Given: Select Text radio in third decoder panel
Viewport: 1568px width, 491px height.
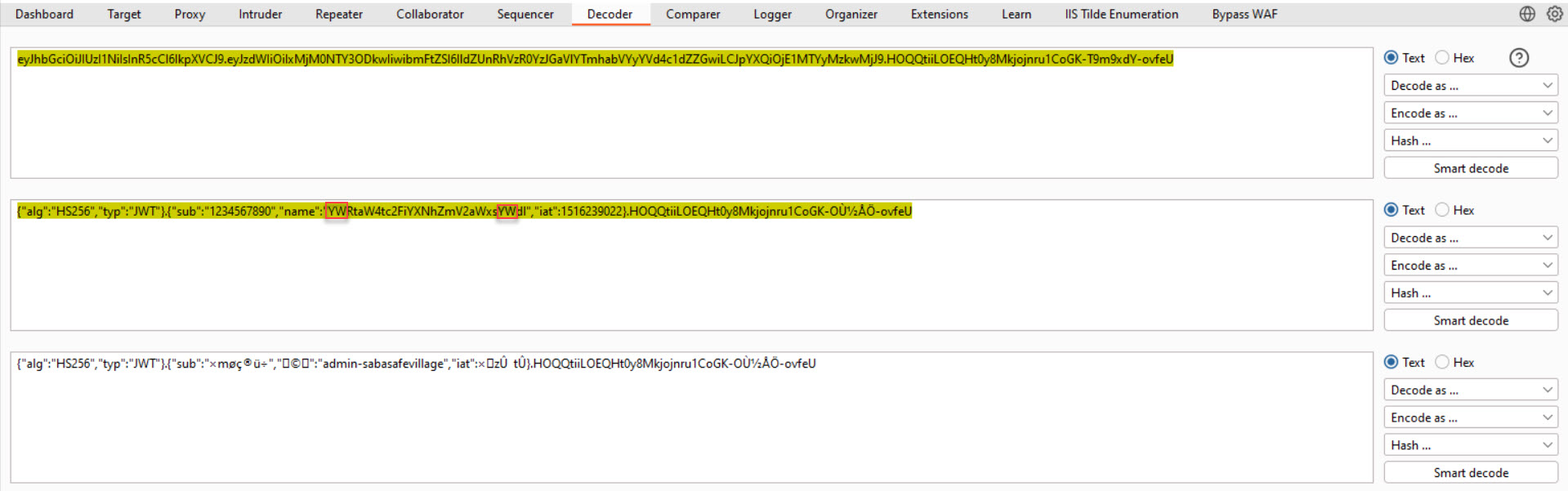Looking at the screenshot, I should (1391, 362).
